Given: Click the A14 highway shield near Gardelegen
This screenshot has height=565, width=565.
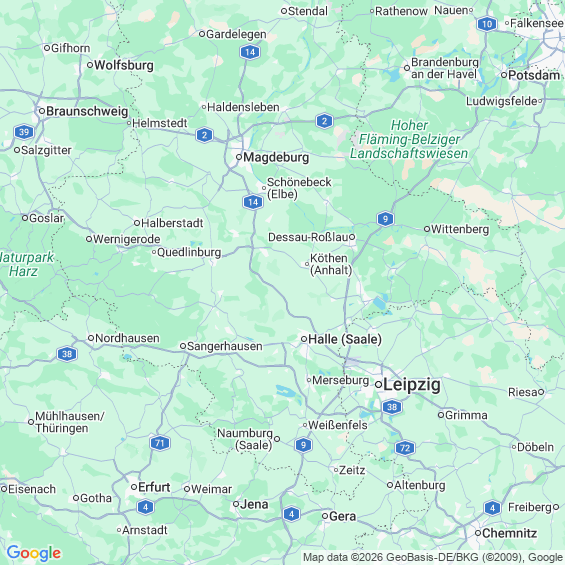Looking at the screenshot, I should 250,52.
